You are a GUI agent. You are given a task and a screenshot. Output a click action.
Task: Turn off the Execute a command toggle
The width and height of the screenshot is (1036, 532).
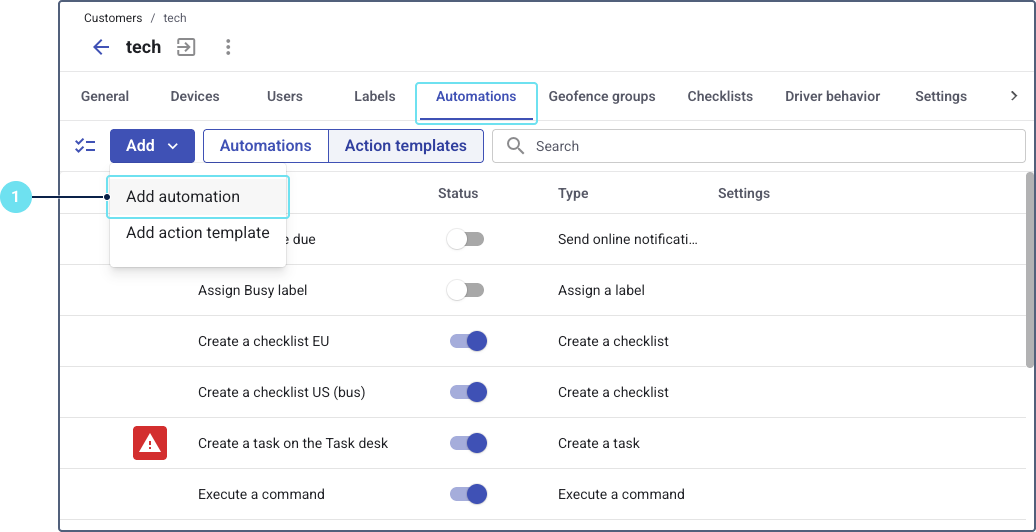(x=467, y=494)
